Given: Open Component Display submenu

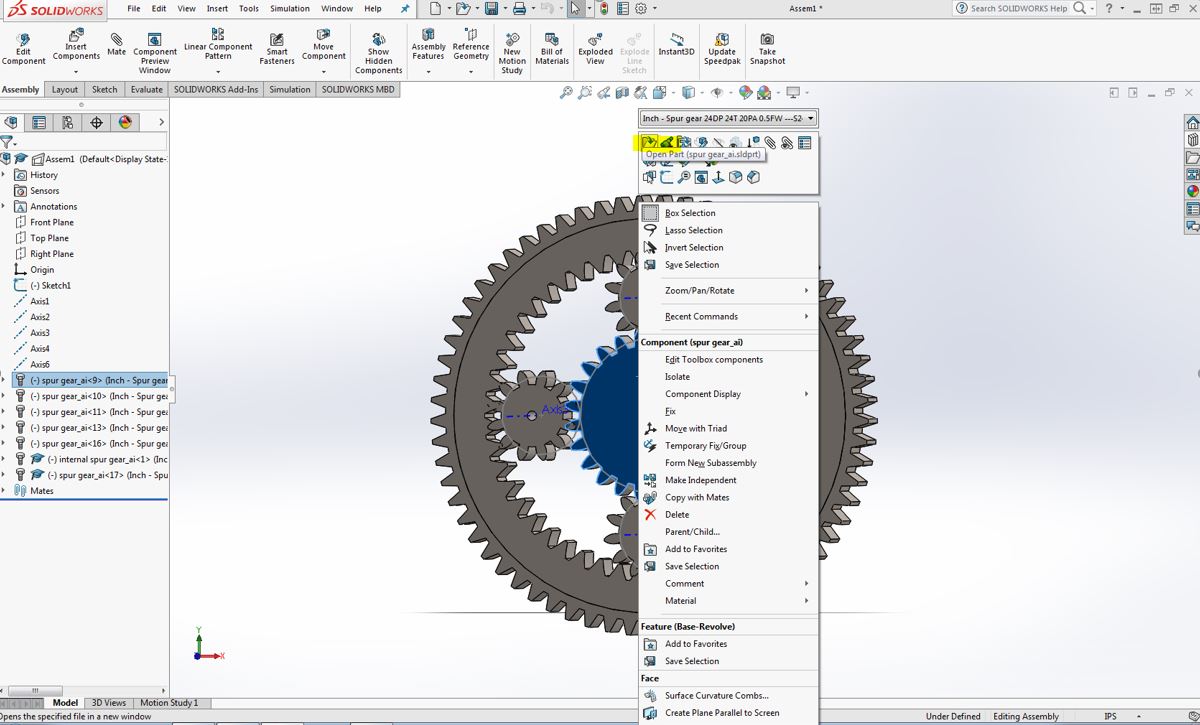Looking at the screenshot, I should (x=728, y=394).
